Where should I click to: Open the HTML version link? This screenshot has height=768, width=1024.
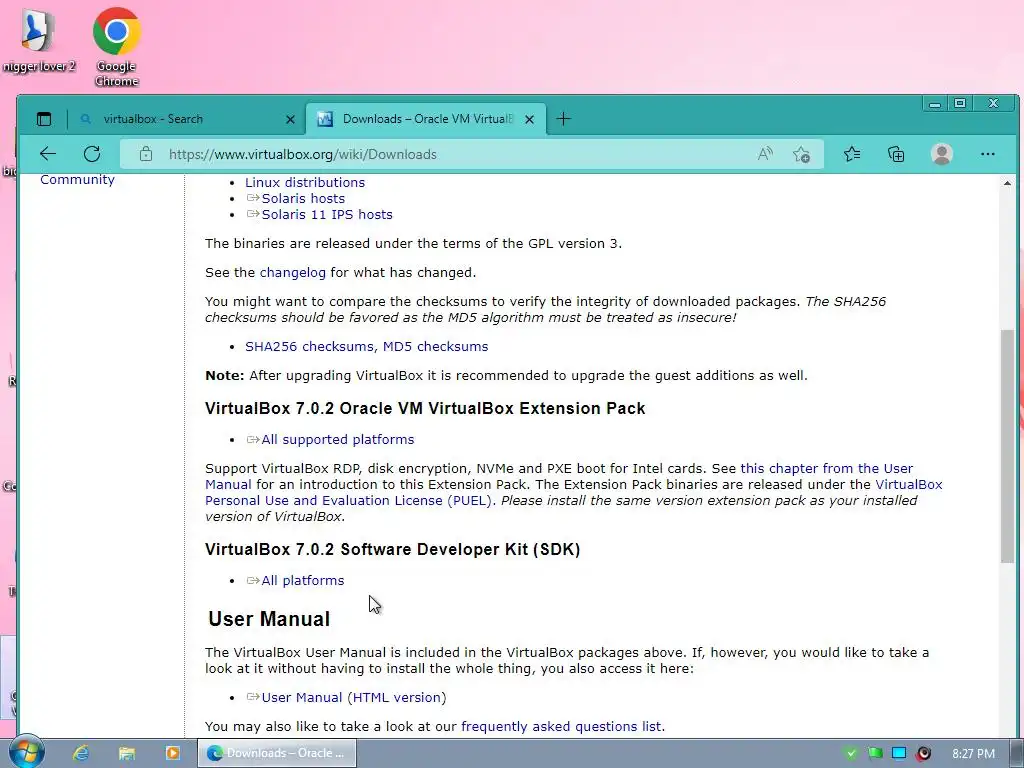[x=396, y=697]
